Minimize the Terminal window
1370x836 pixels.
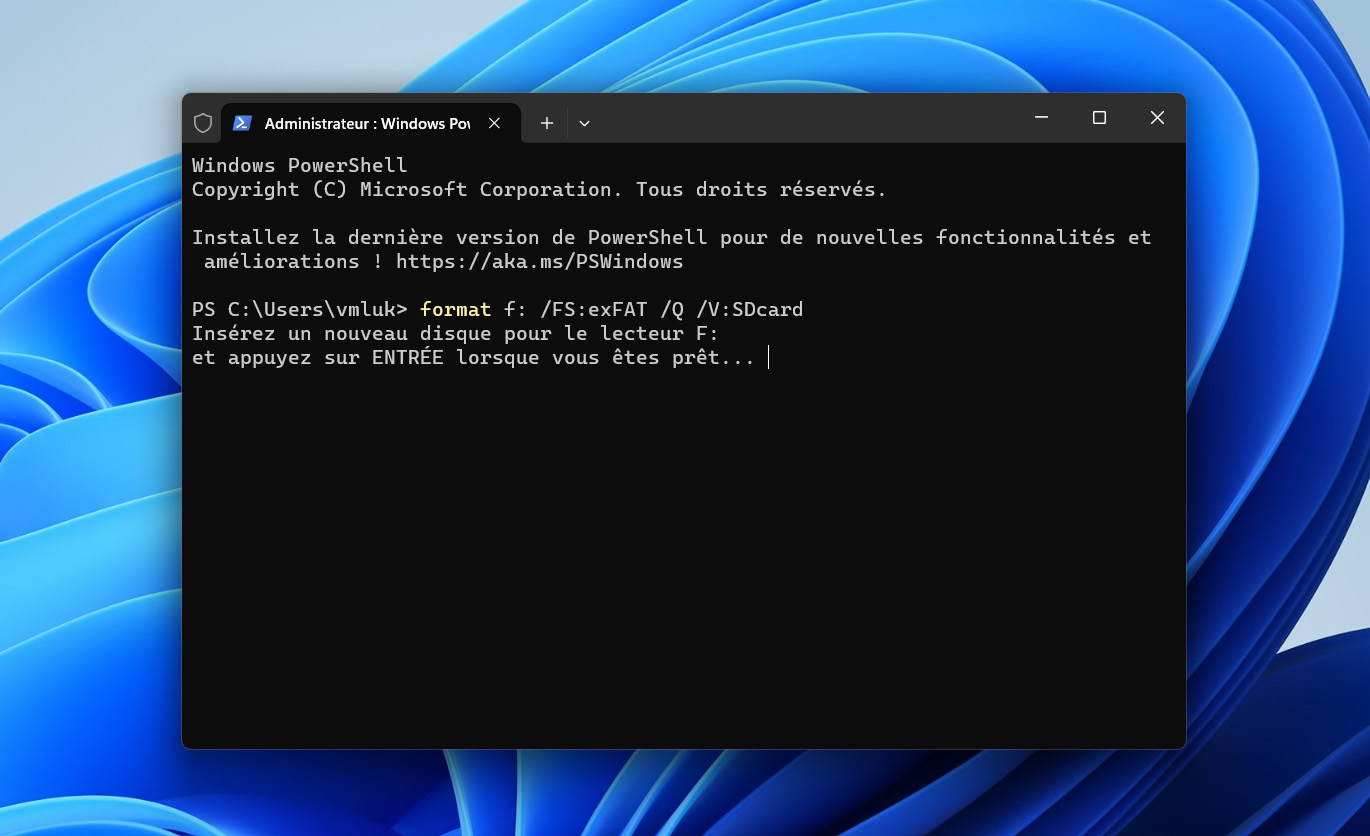[1041, 118]
